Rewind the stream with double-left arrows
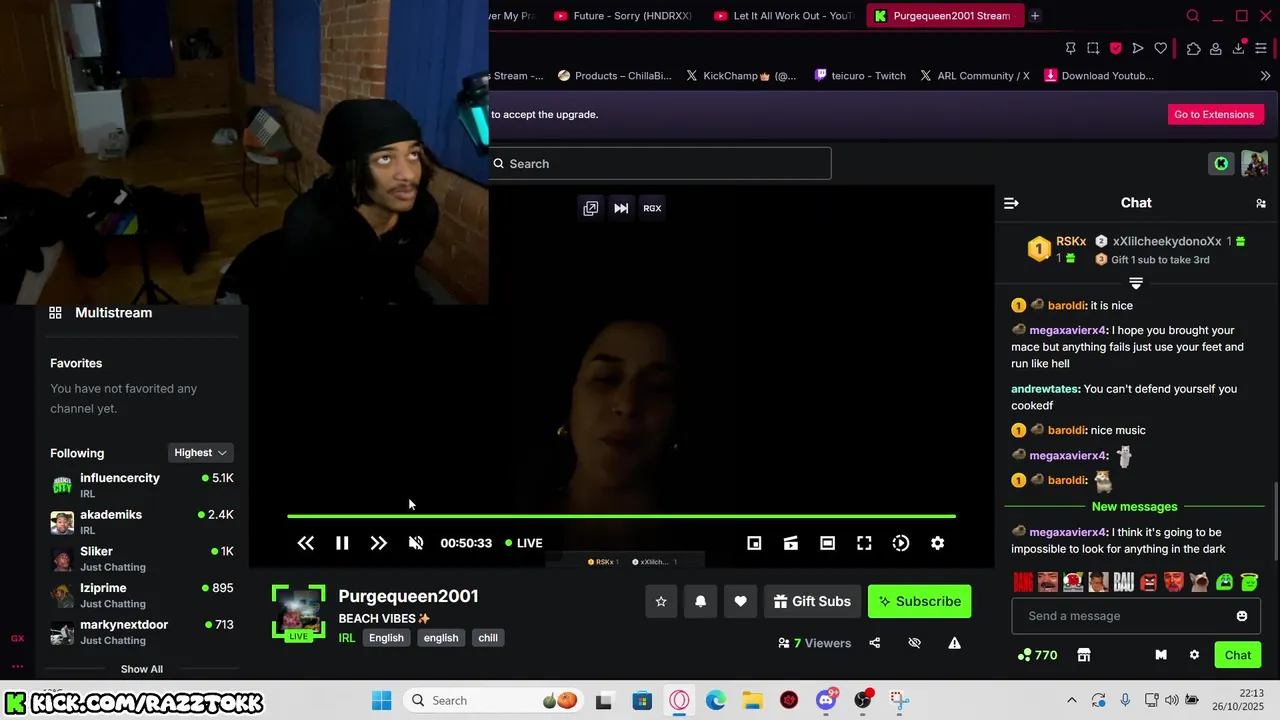Viewport: 1280px width, 720px height. point(306,543)
